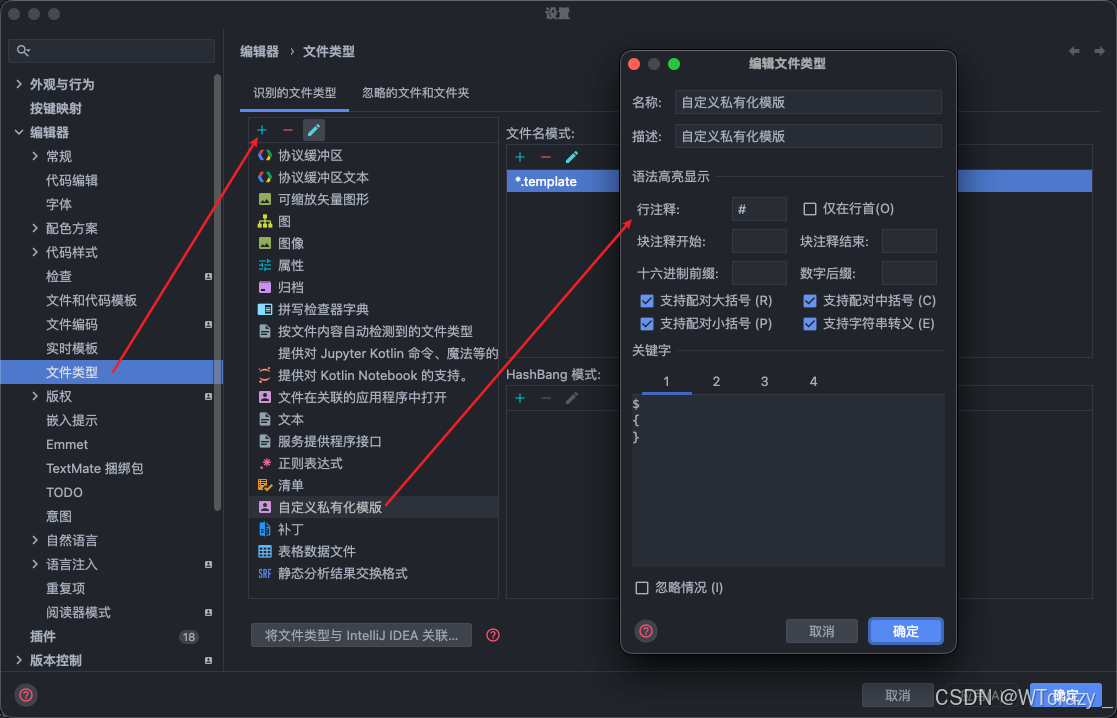Viewport: 1117px width, 718px height.
Task: Click the pencil icon to edit the file type
Action: (x=313, y=129)
